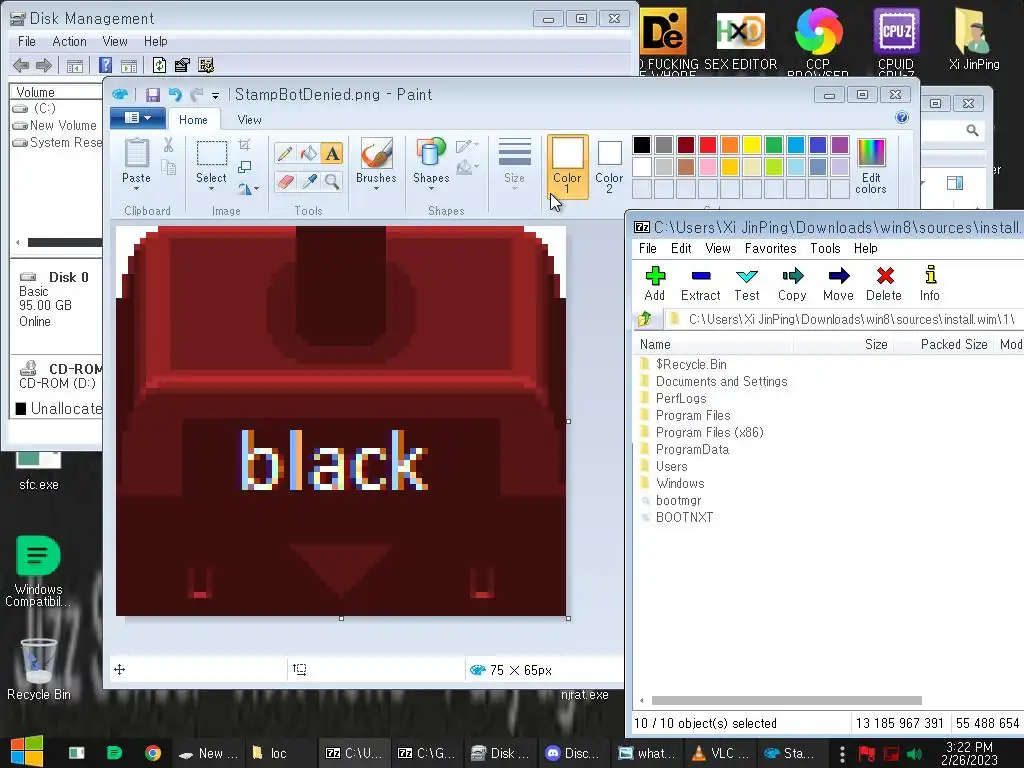
Task: Click the 7-Zip Move button
Action: coord(839,284)
